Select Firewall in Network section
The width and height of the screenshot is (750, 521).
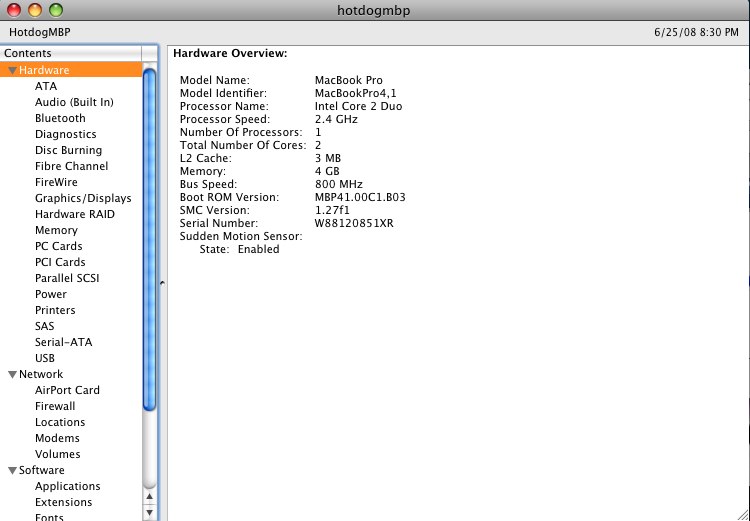coord(55,406)
